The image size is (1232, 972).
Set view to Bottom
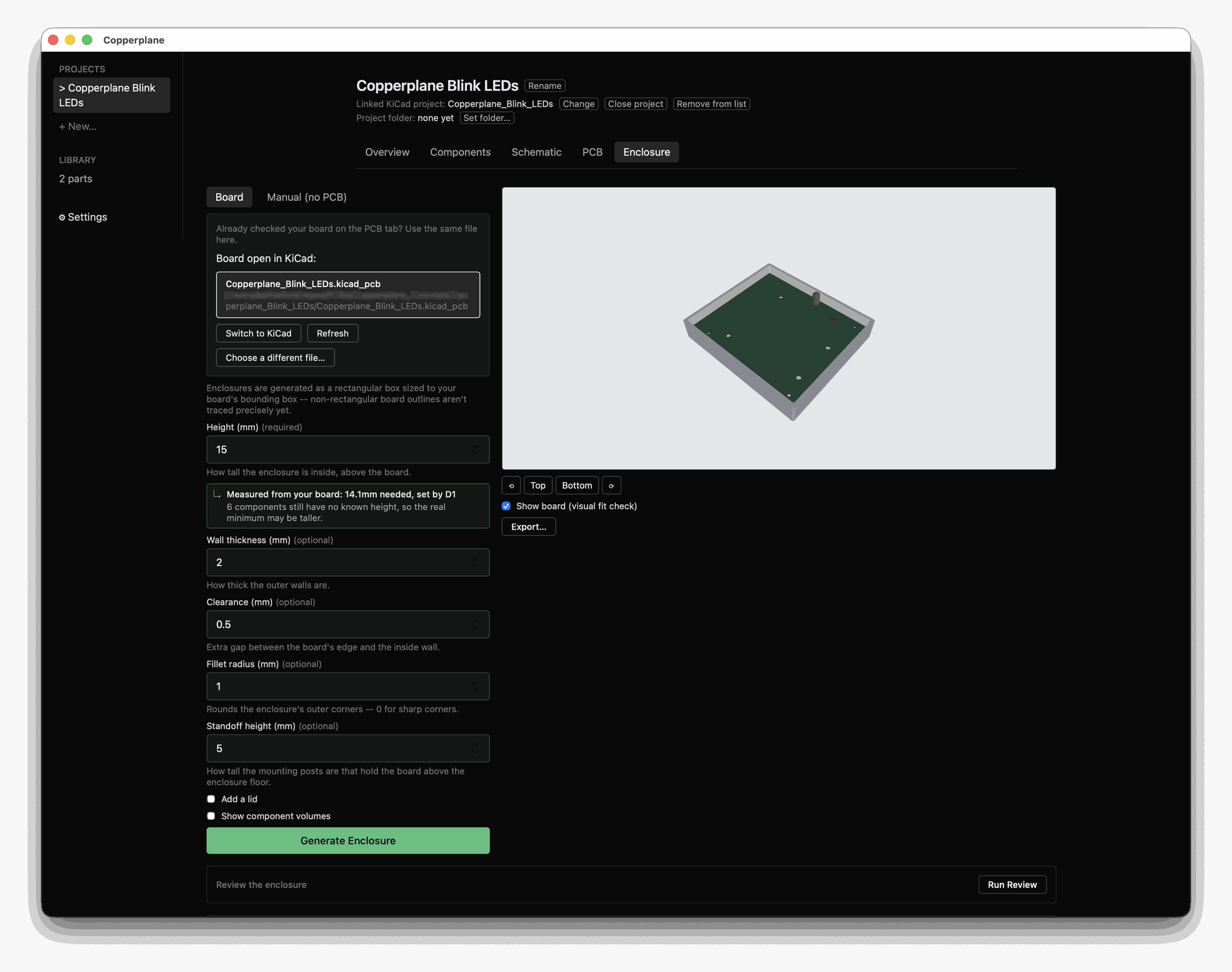[577, 486]
